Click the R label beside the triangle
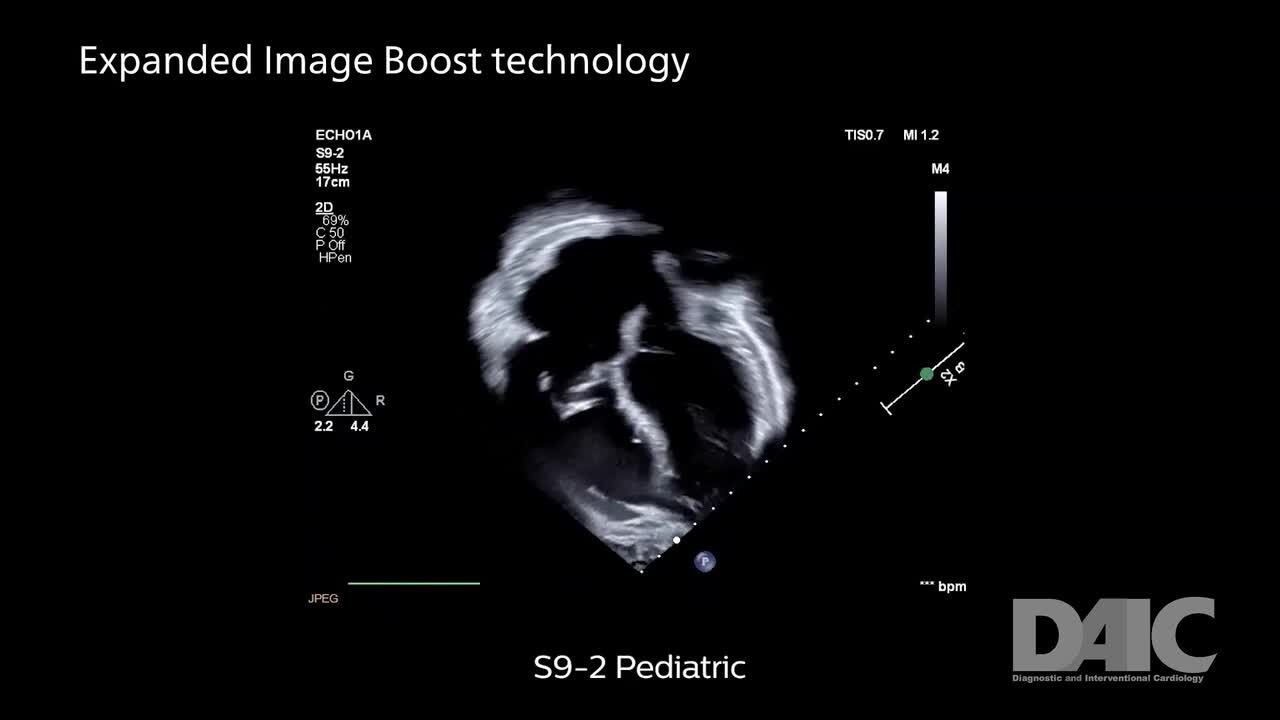The image size is (1280, 720). point(381,401)
